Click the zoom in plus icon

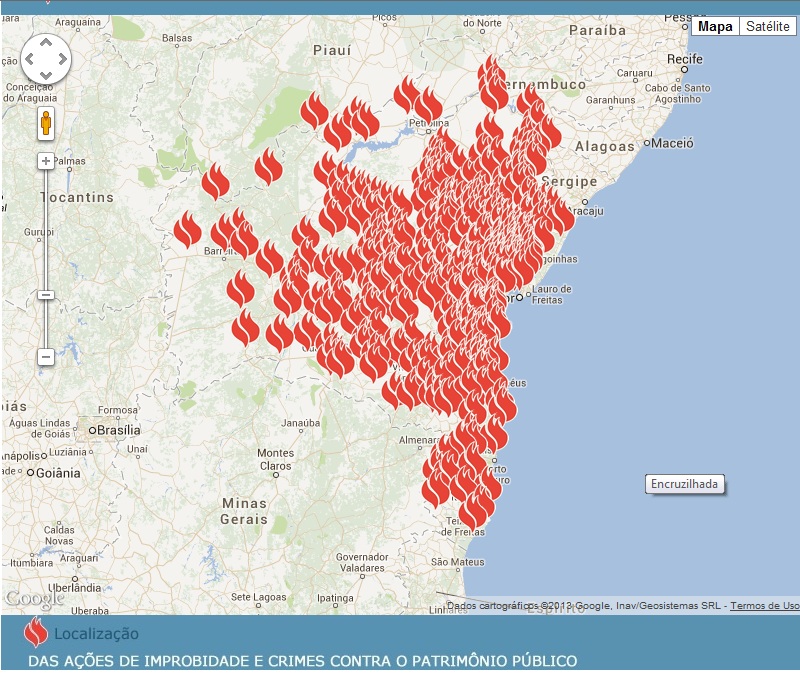[x=45, y=159]
